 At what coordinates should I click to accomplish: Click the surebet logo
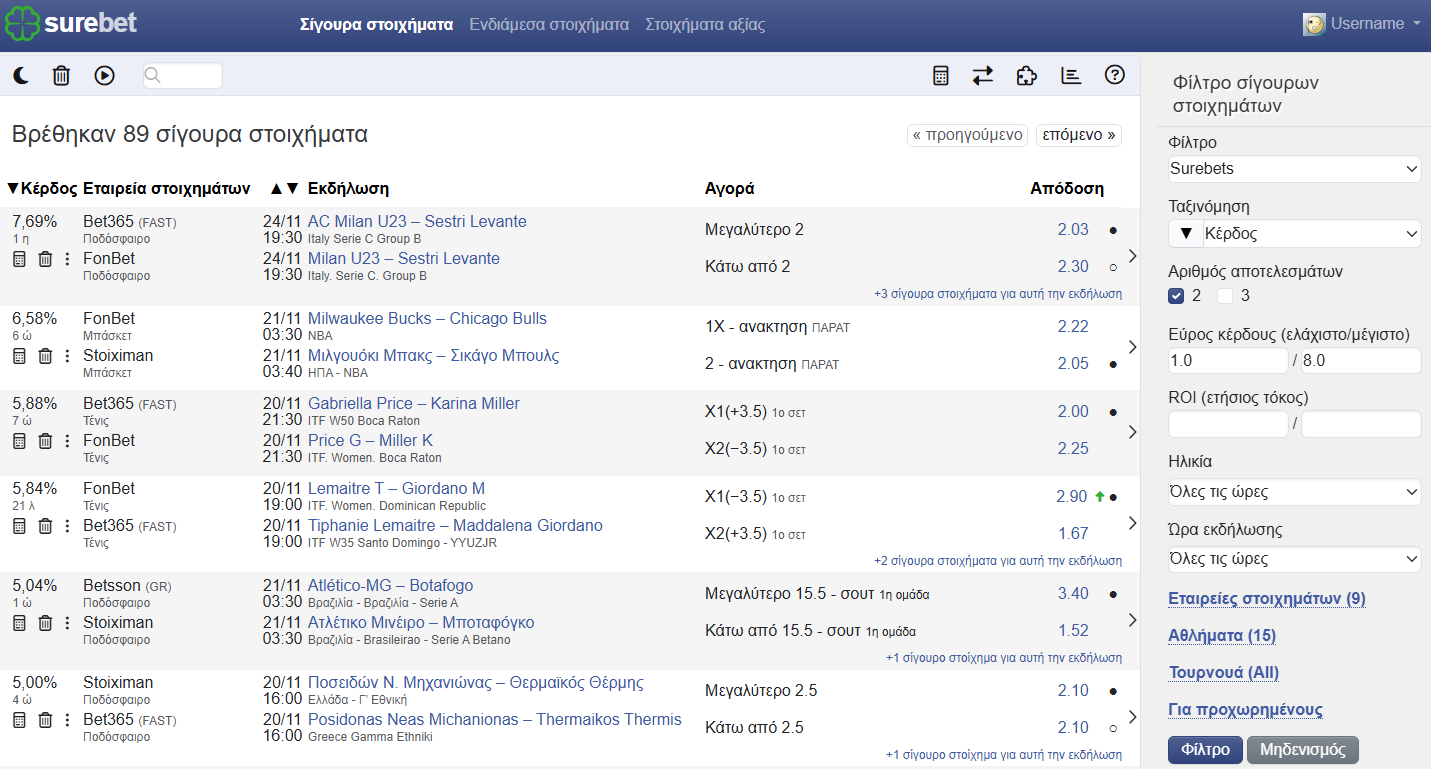71,23
